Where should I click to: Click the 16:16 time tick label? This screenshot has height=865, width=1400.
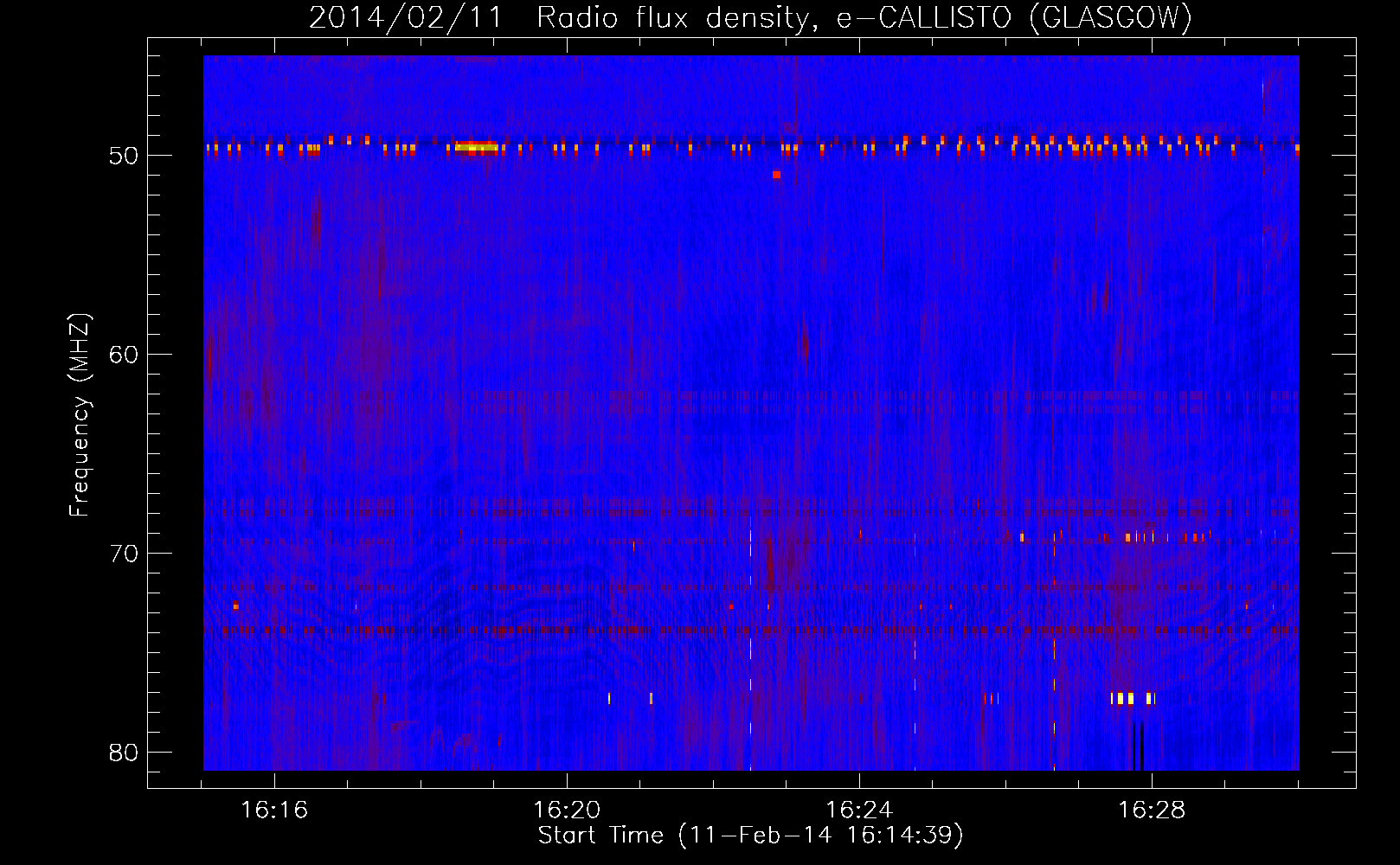[274, 811]
